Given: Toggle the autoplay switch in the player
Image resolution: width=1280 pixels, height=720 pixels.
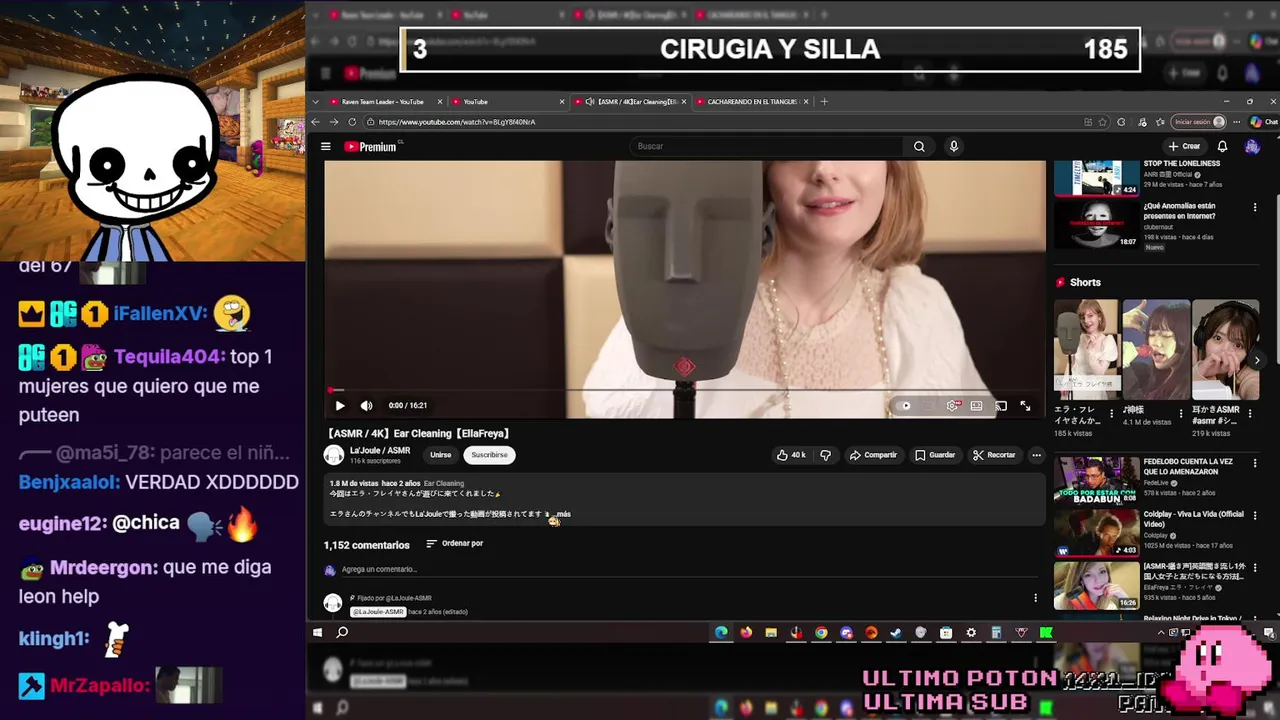Looking at the screenshot, I should point(905,405).
